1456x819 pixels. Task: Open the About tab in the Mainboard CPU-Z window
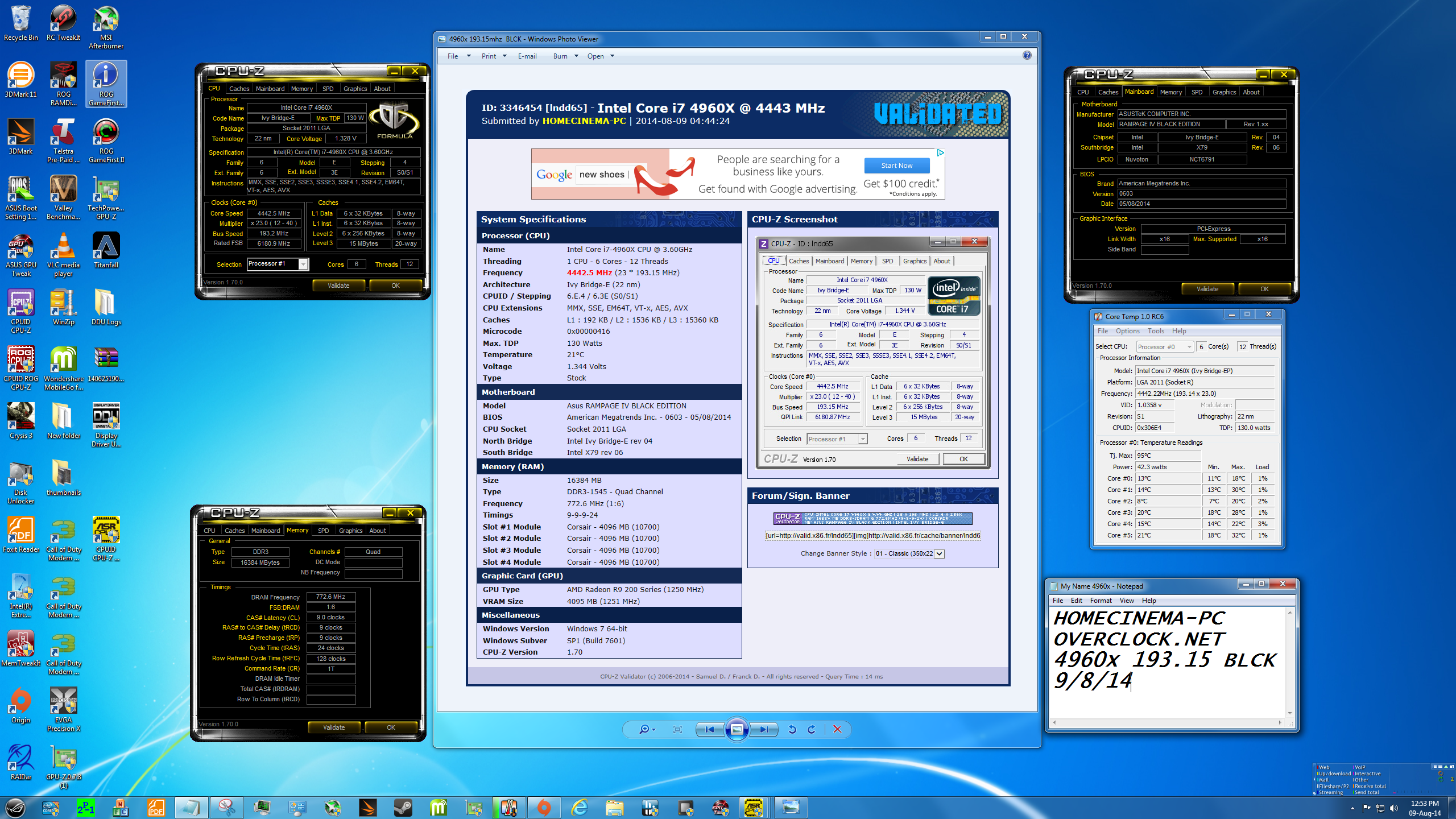point(1251,92)
